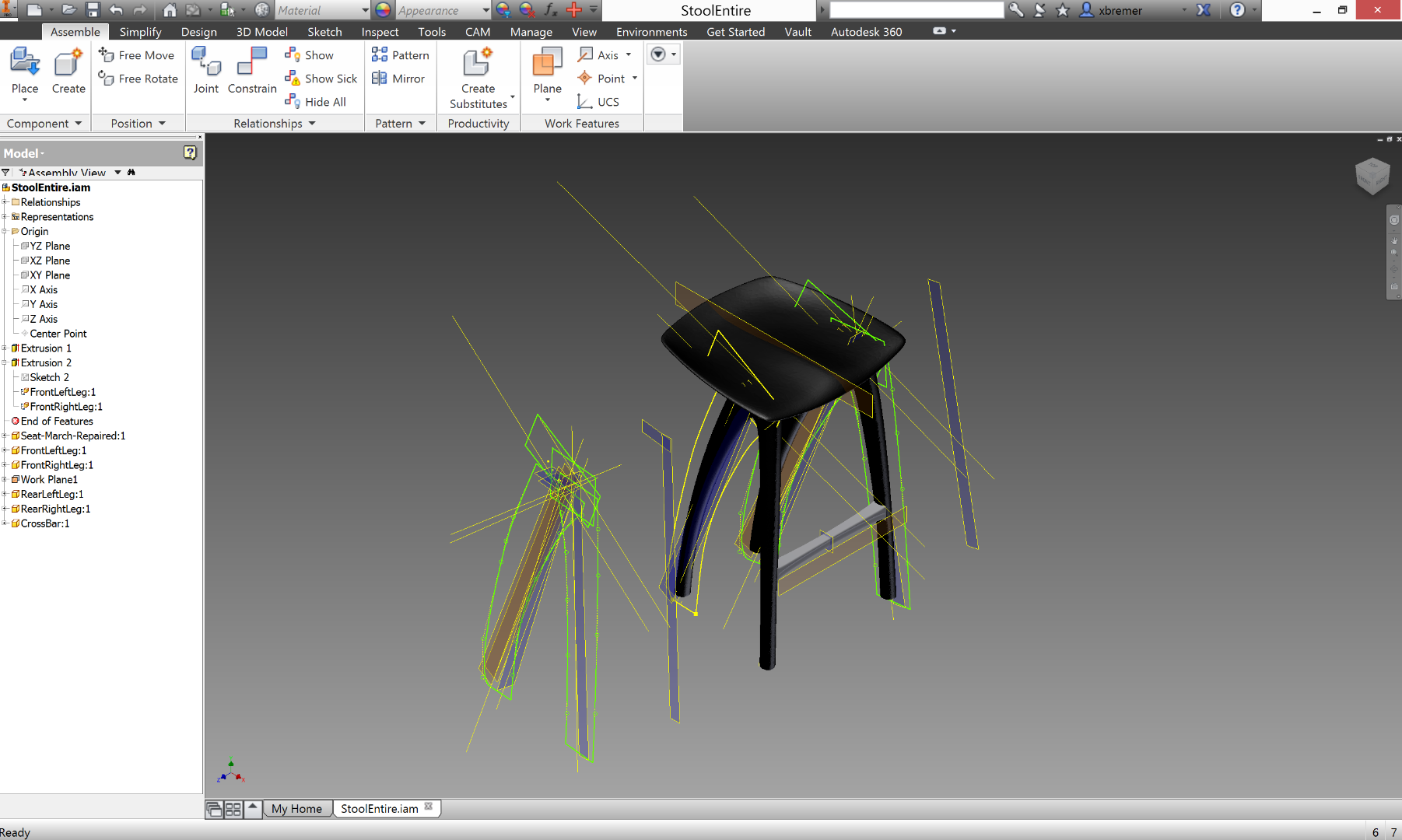The width and height of the screenshot is (1402, 840).
Task: Click the favorites star icon
Action: tap(1063, 10)
